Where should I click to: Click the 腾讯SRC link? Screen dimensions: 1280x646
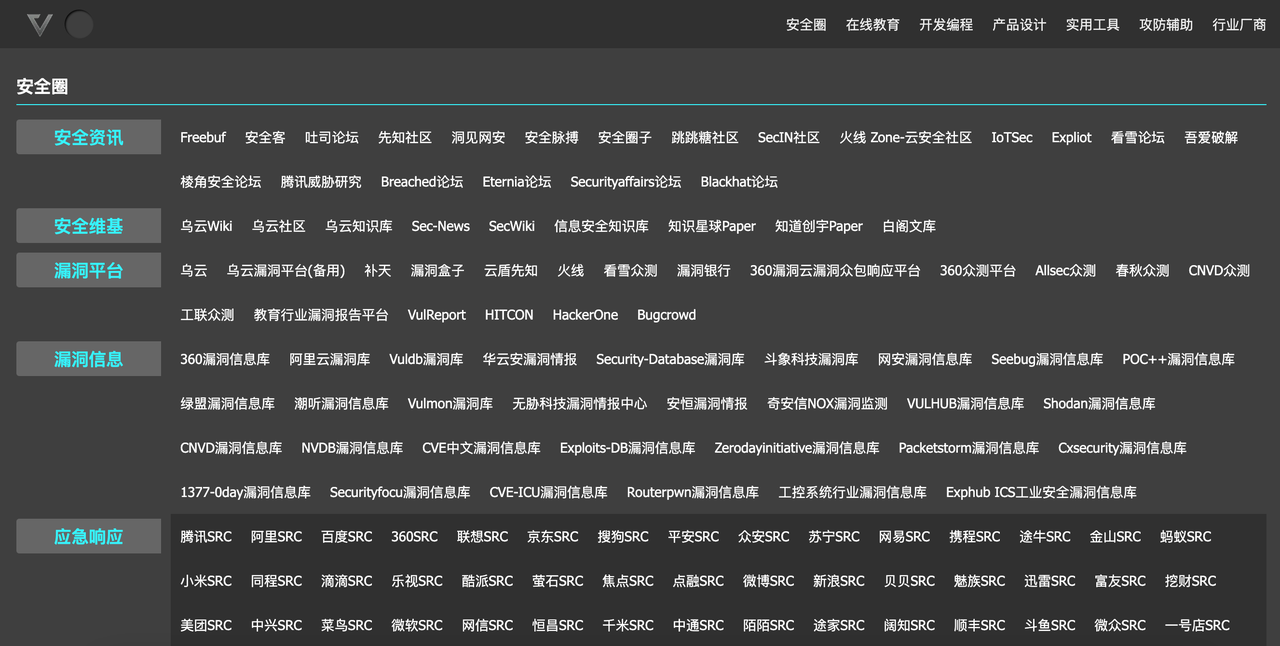click(x=206, y=537)
